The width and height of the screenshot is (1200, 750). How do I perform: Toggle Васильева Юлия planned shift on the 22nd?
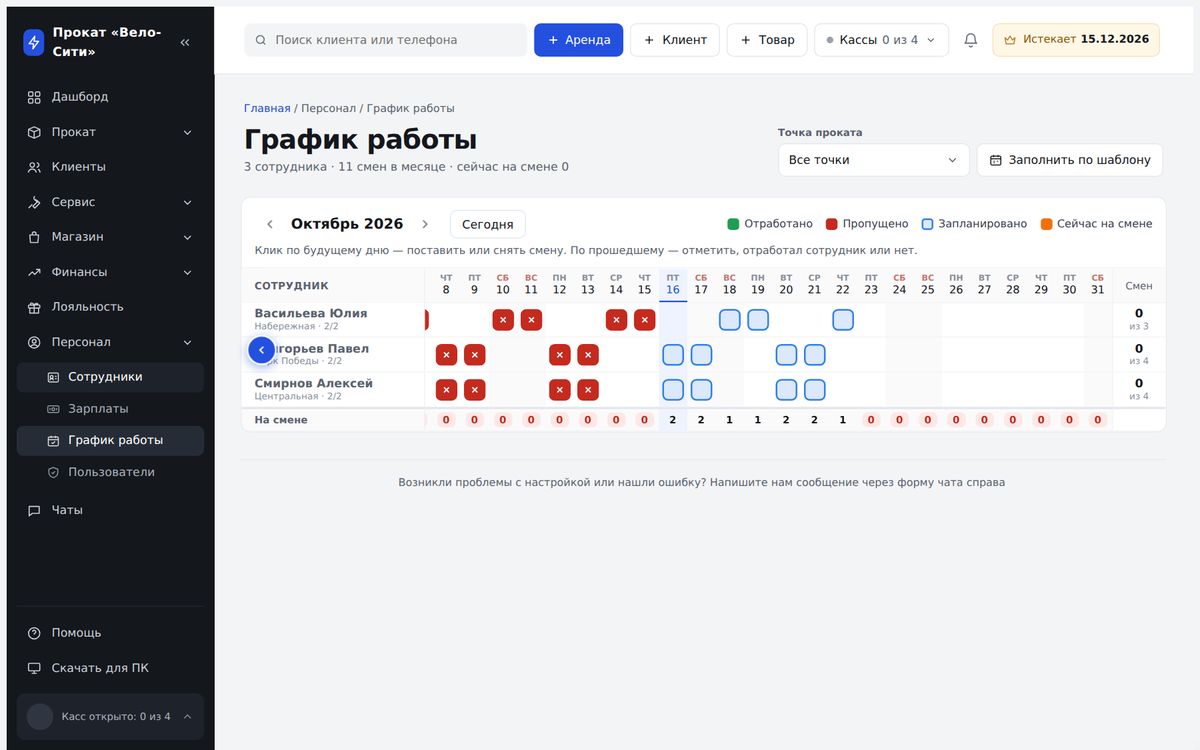pos(843,320)
